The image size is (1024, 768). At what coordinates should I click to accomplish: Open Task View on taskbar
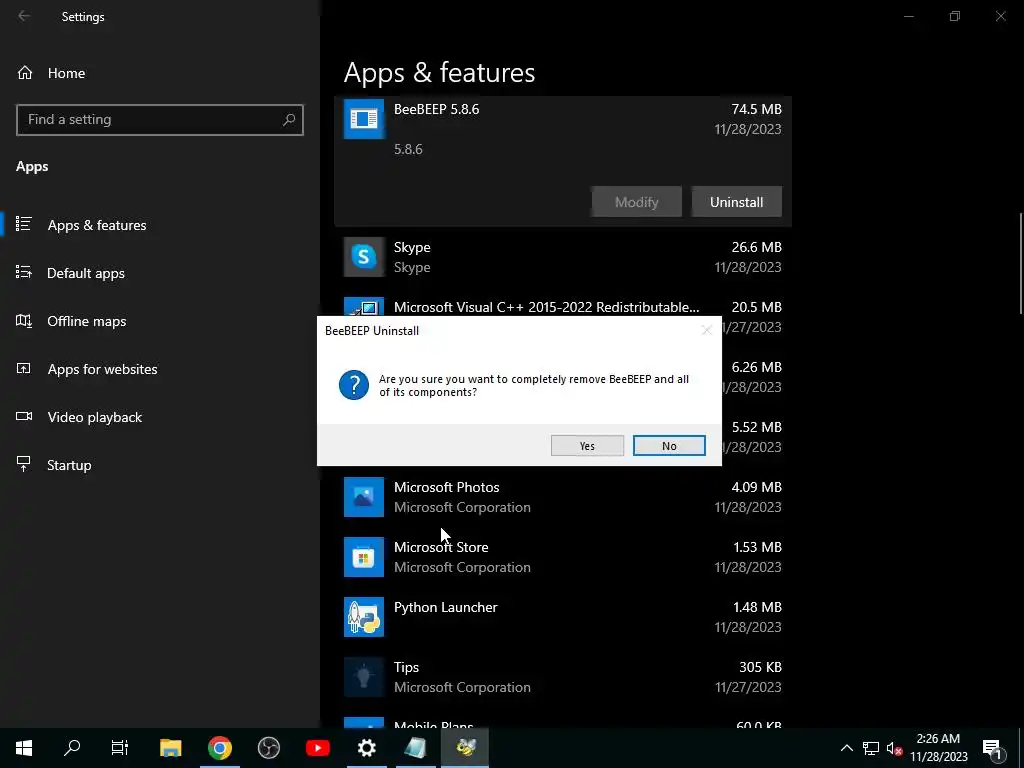[120, 748]
